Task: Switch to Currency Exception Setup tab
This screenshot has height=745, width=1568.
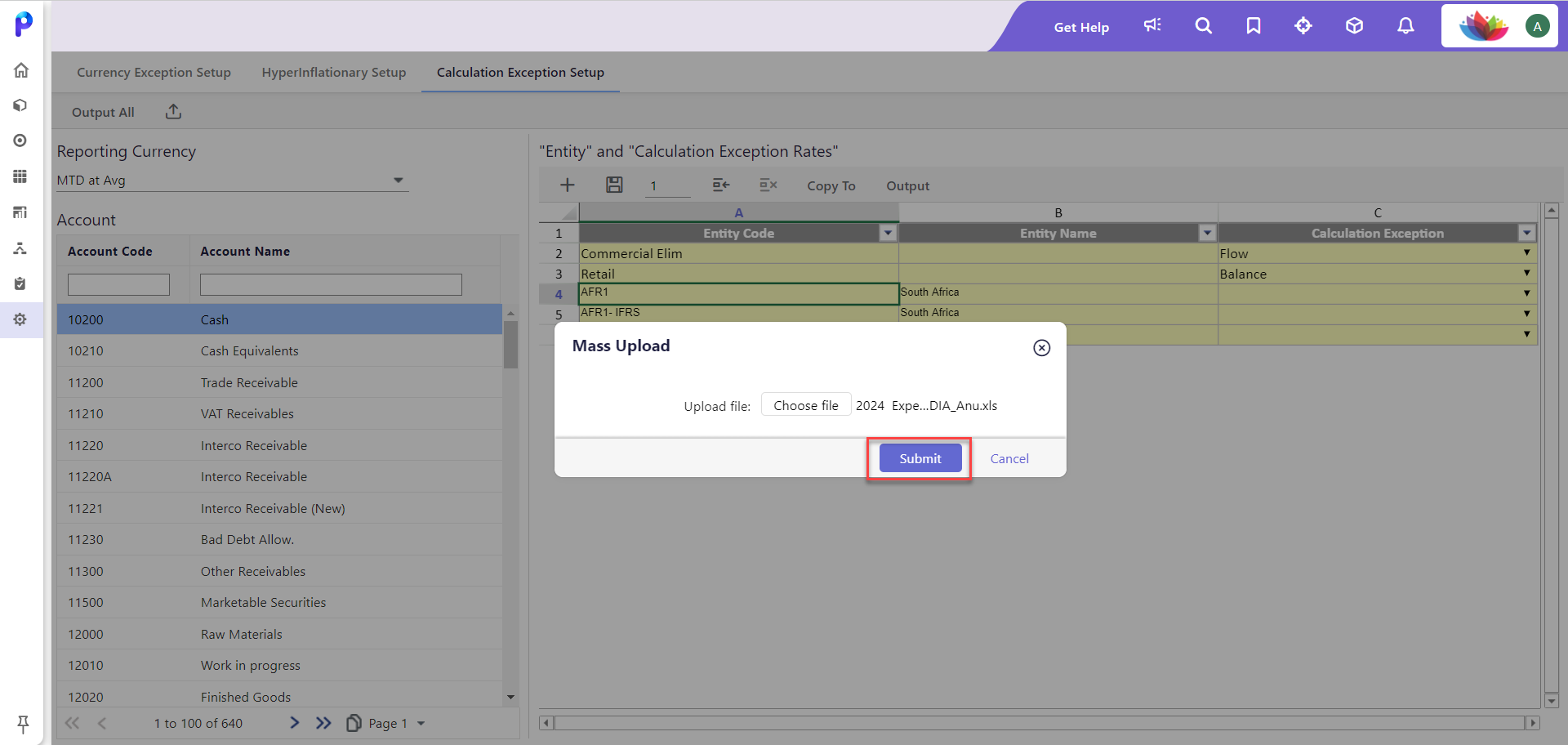Action: coord(154,72)
